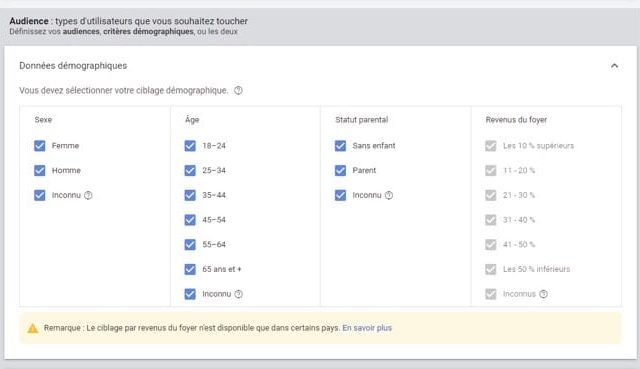Image resolution: width=640 pixels, height=369 pixels.
Task: Click the Définissez vos audiences subtitle
Action: pyautogui.click(x=123, y=31)
